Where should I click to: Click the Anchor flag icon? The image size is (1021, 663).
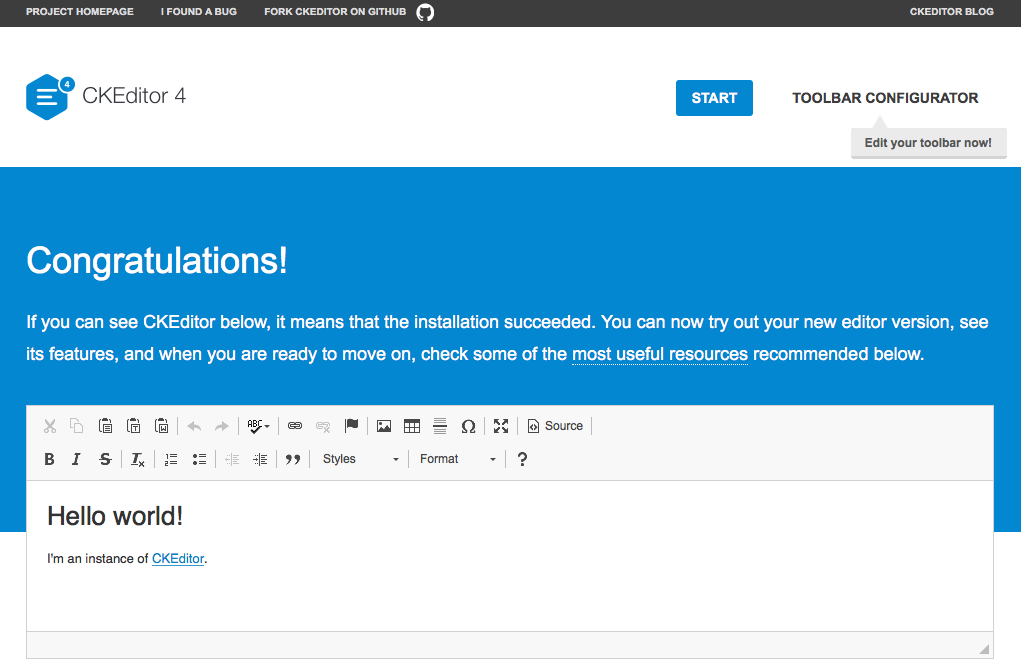[x=351, y=426]
